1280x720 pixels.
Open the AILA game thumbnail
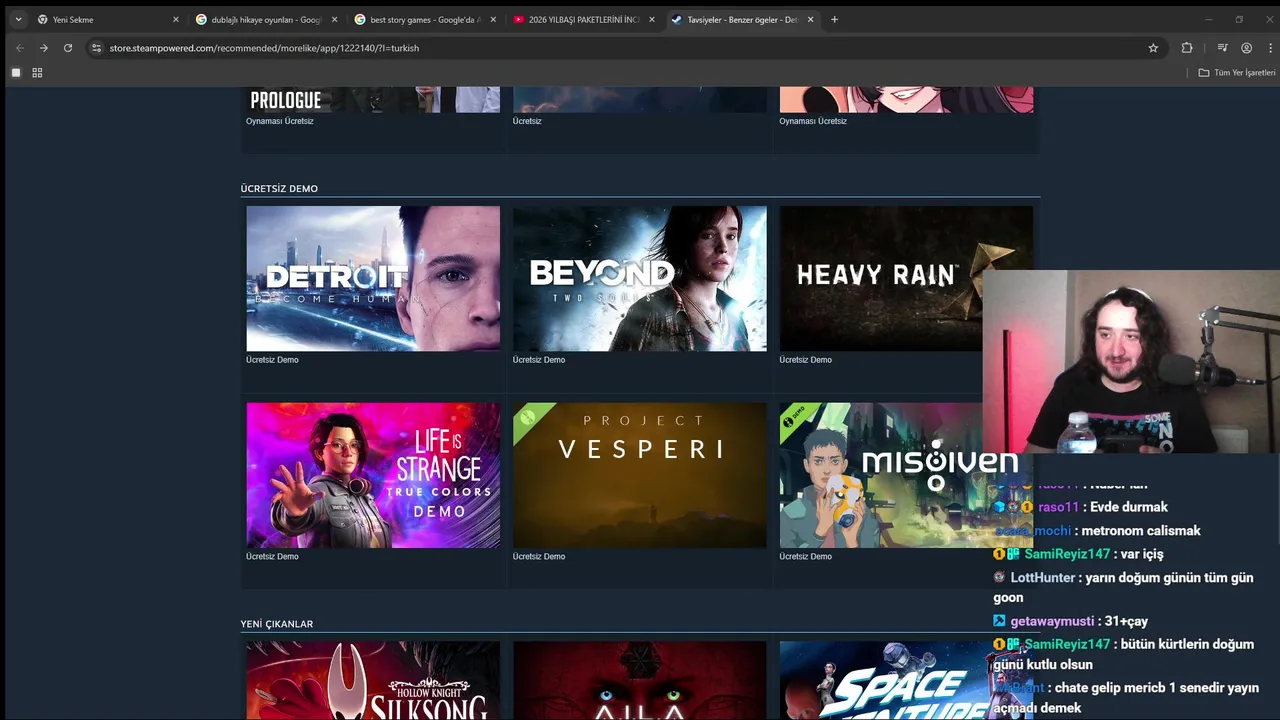640,680
